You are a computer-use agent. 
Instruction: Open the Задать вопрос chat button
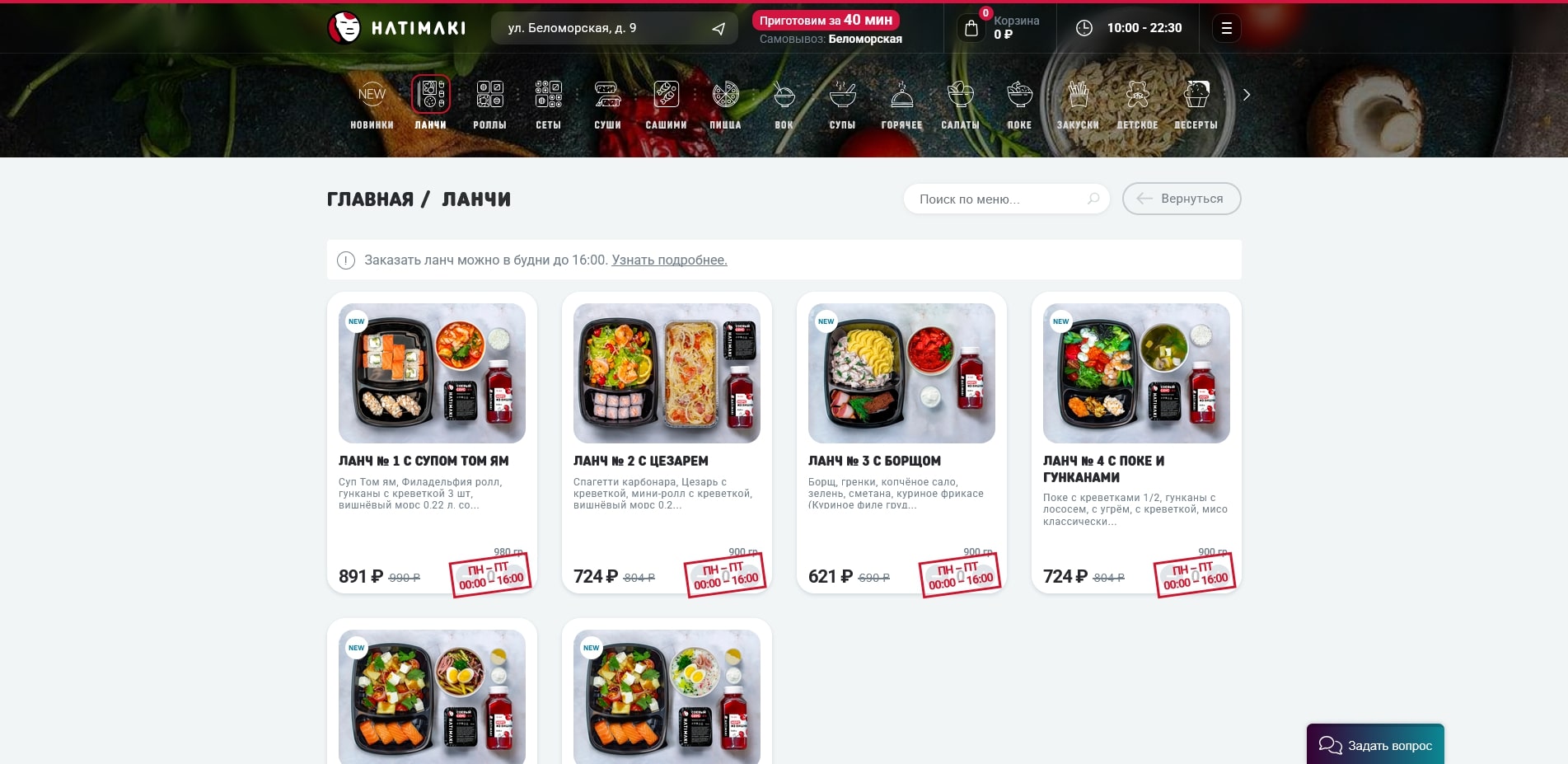coord(1375,744)
